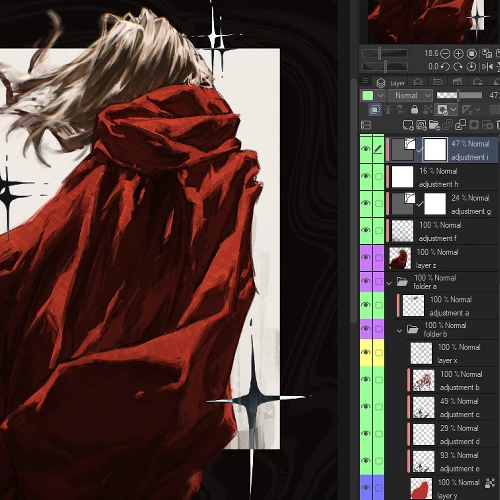Toggle eye icon for layer z
Viewport: 500px width, 500px height.
366,257
